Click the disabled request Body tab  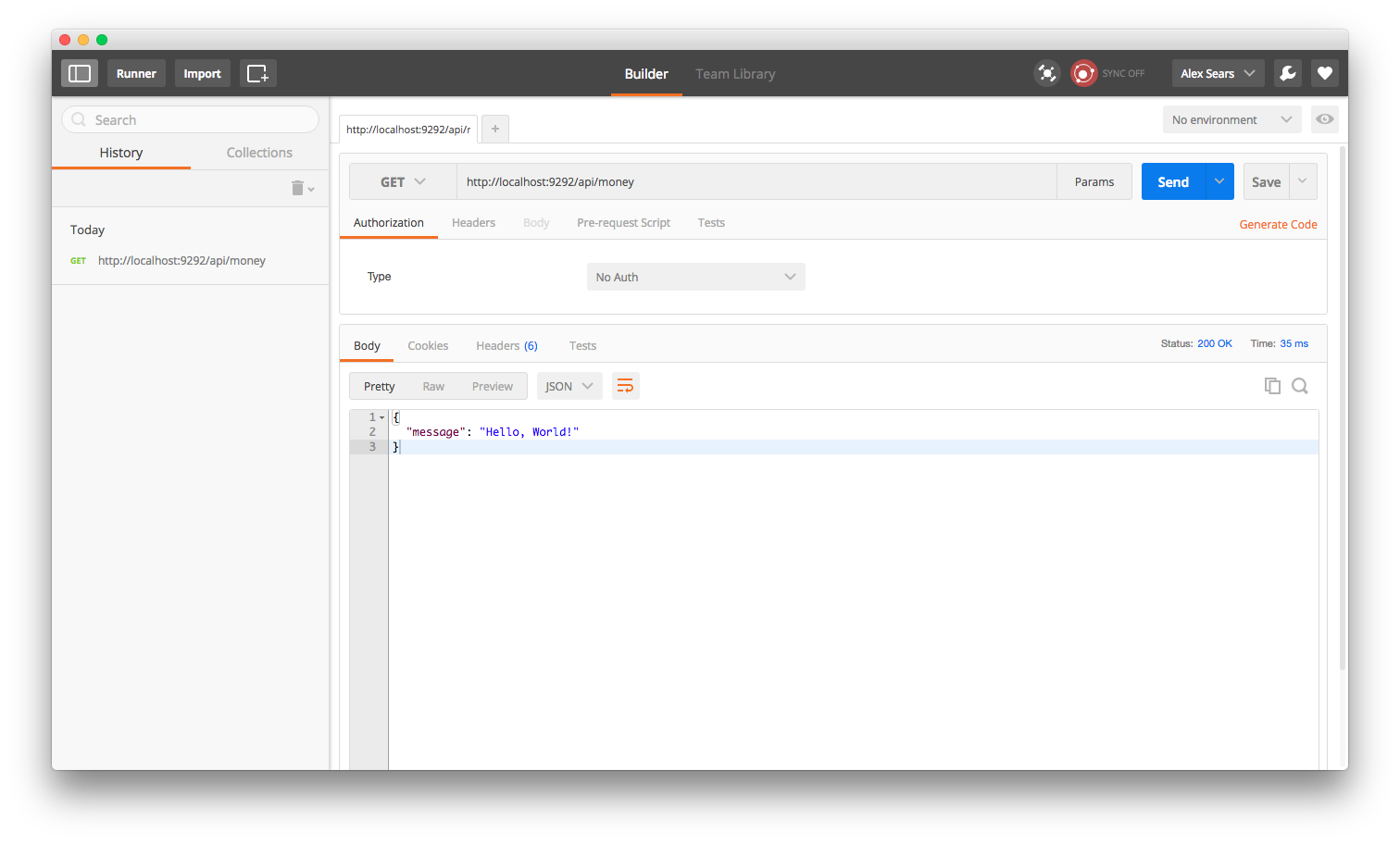pos(536,223)
